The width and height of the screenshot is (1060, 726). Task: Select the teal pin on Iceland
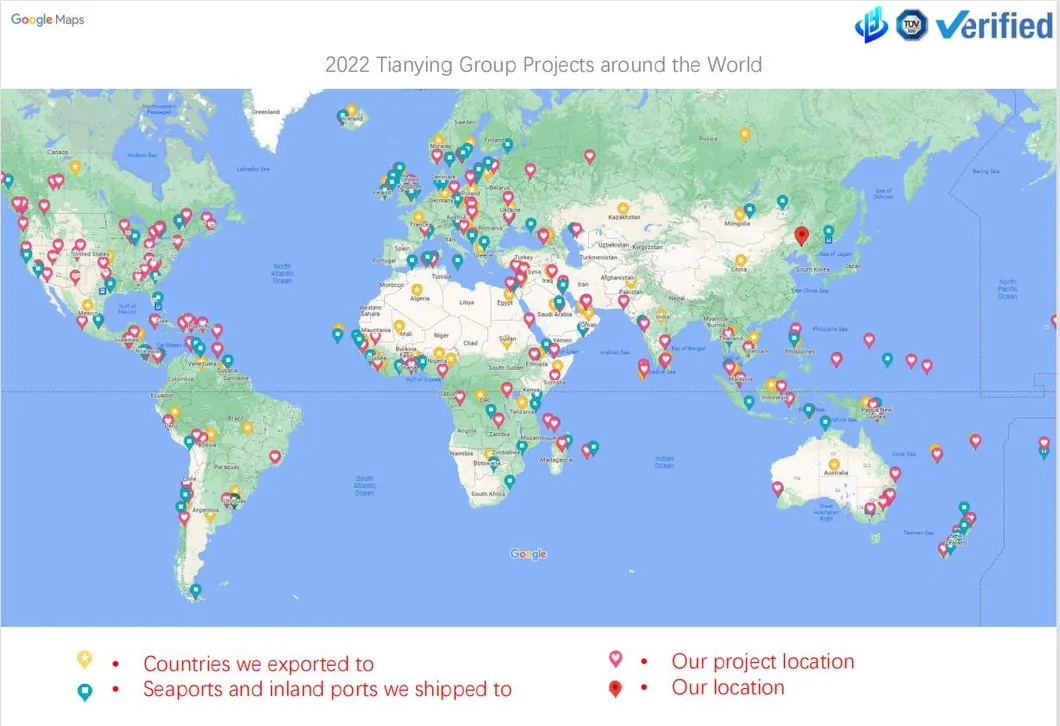pyautogui.click(x=343, y=116)
